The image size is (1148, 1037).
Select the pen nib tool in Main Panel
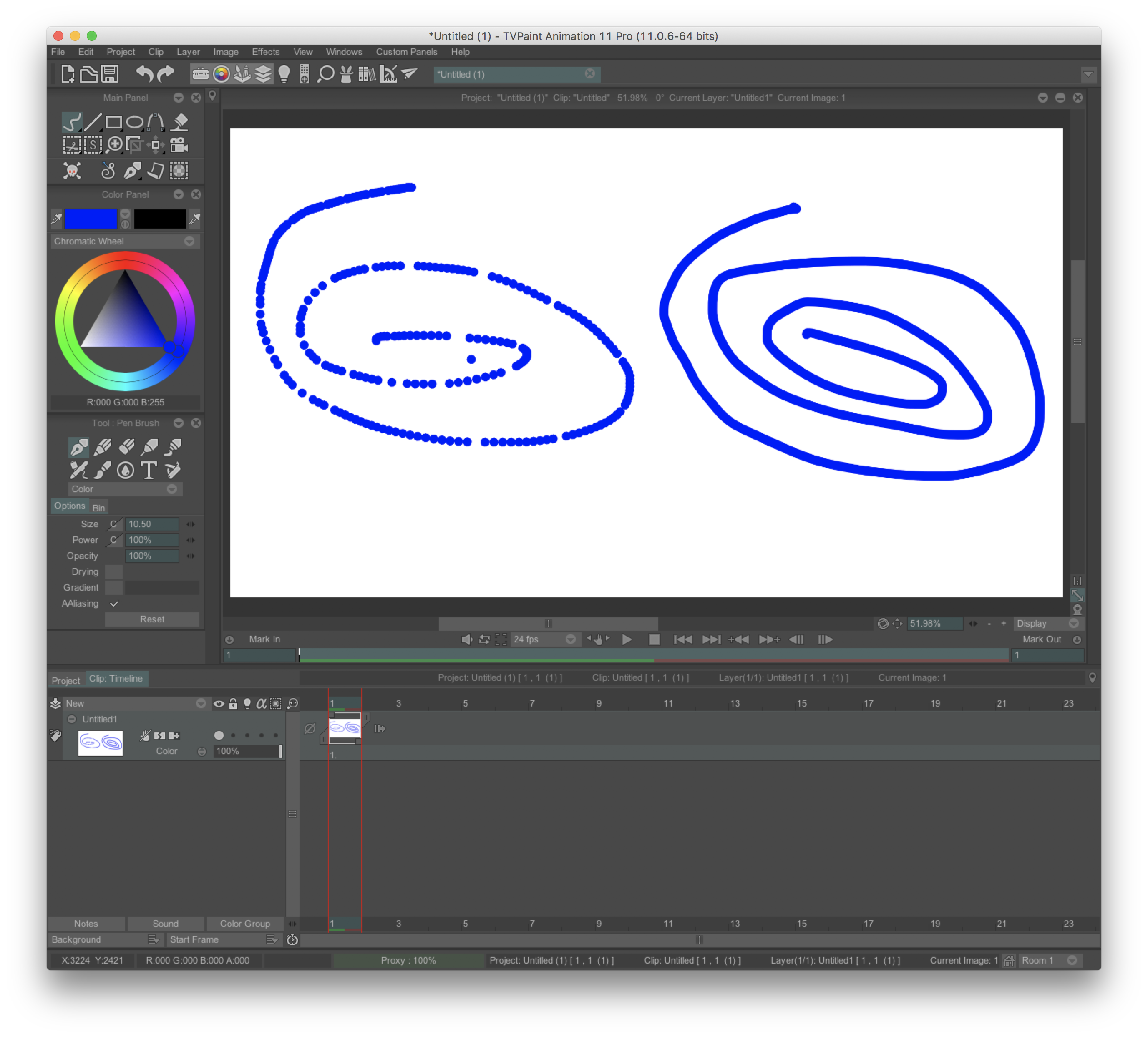tap(132, 170)
